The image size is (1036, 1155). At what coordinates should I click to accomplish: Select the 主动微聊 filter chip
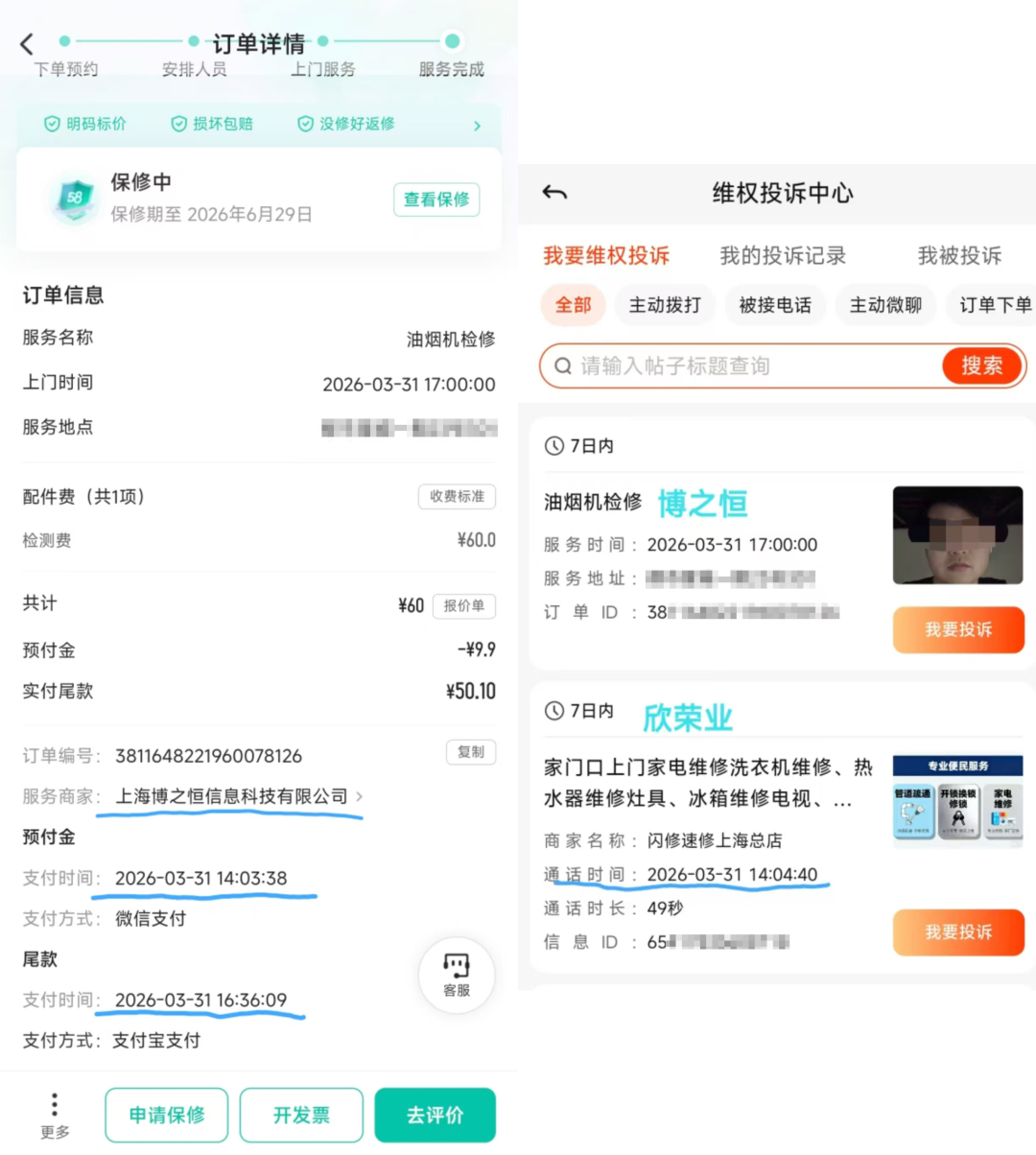(x=885, y=305)
